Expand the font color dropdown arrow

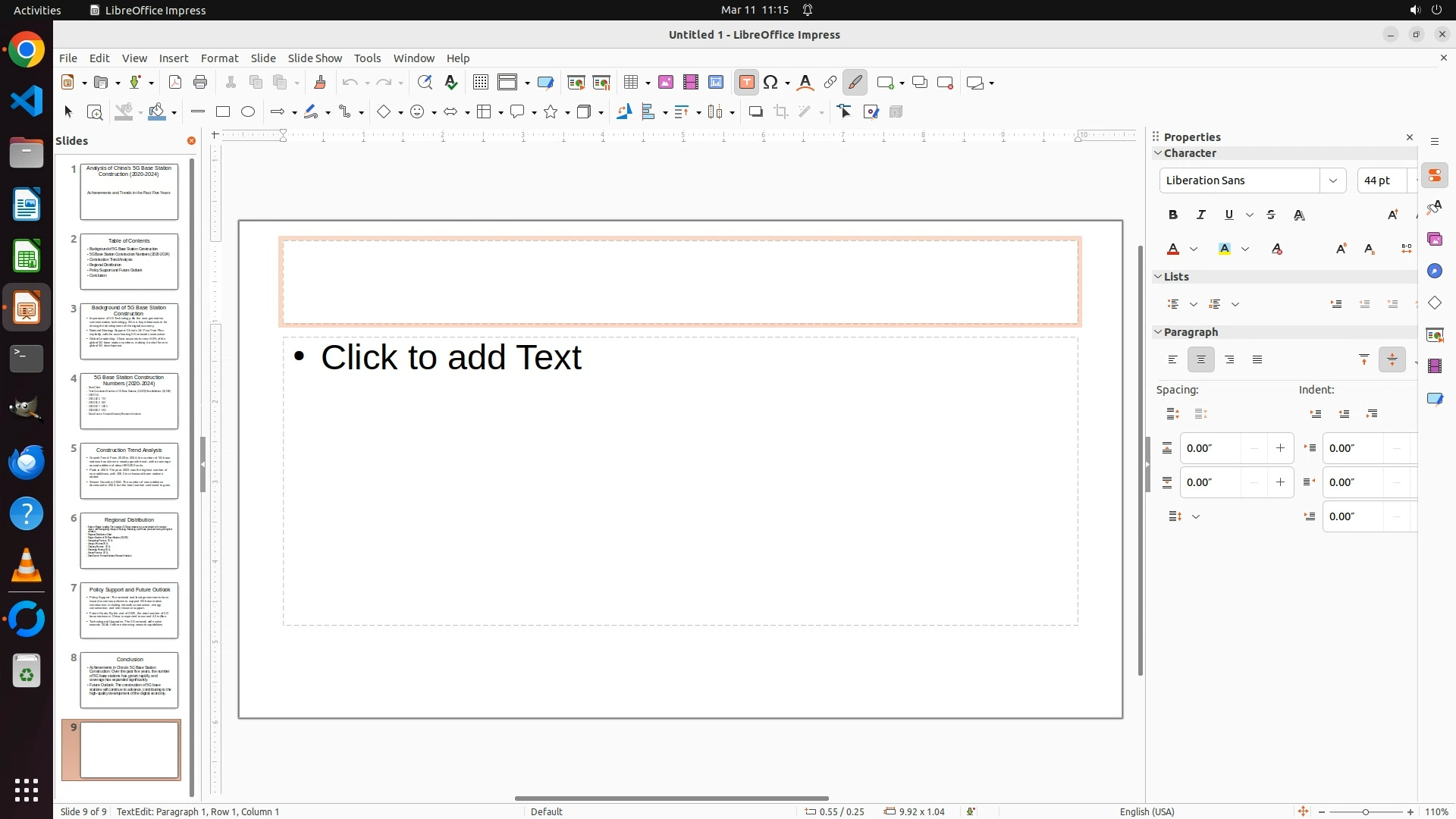tap(1194, 249)
